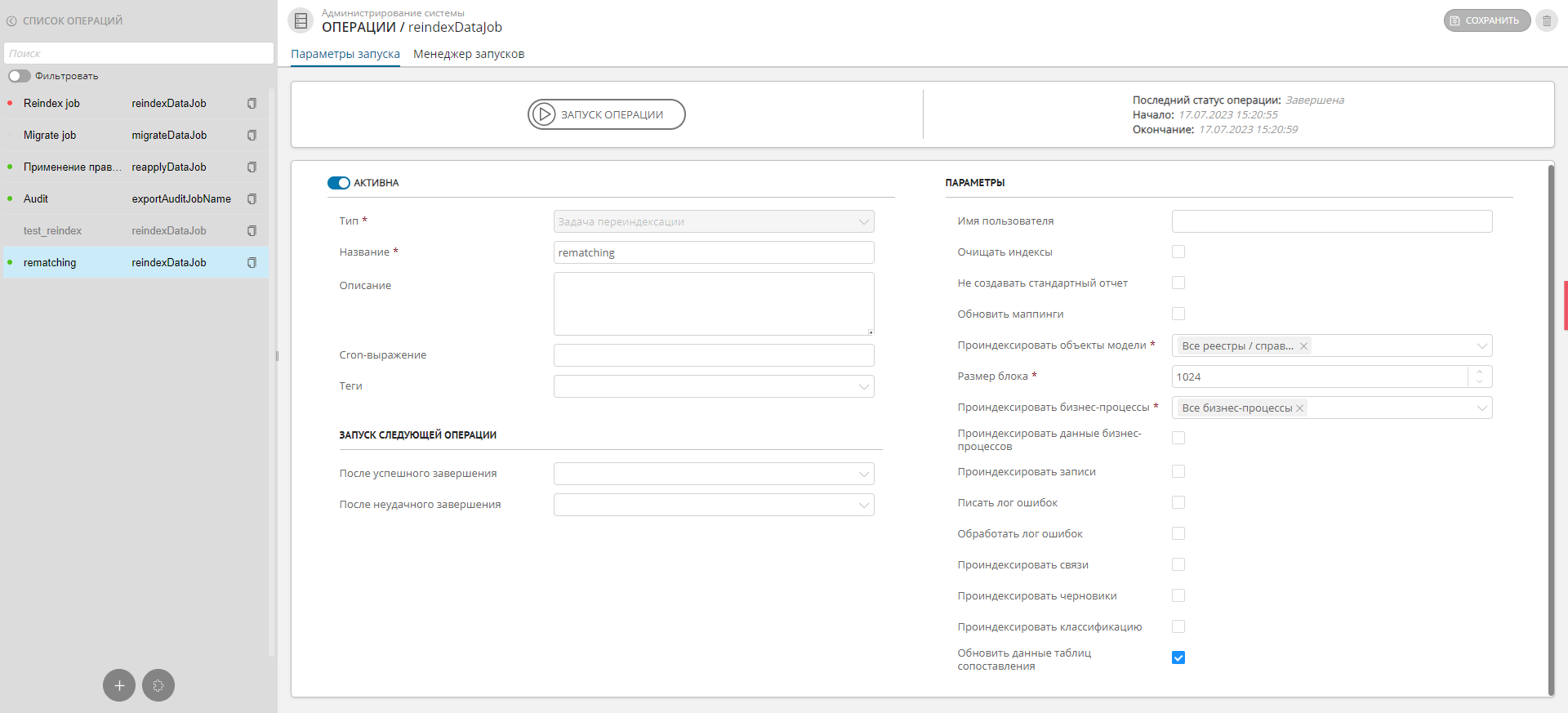Click exportAuditJobName text

point(181,199)
